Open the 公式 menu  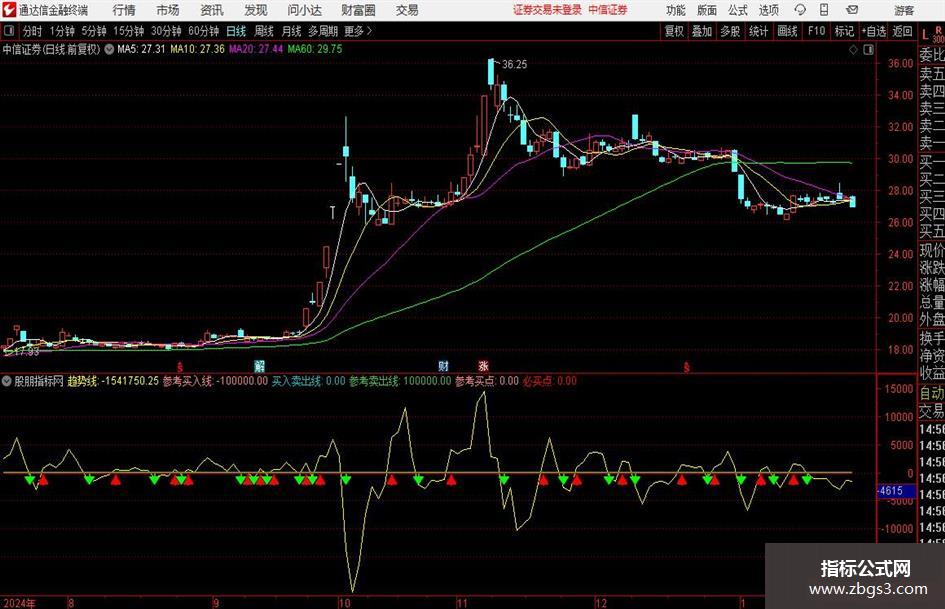(738, 10)
